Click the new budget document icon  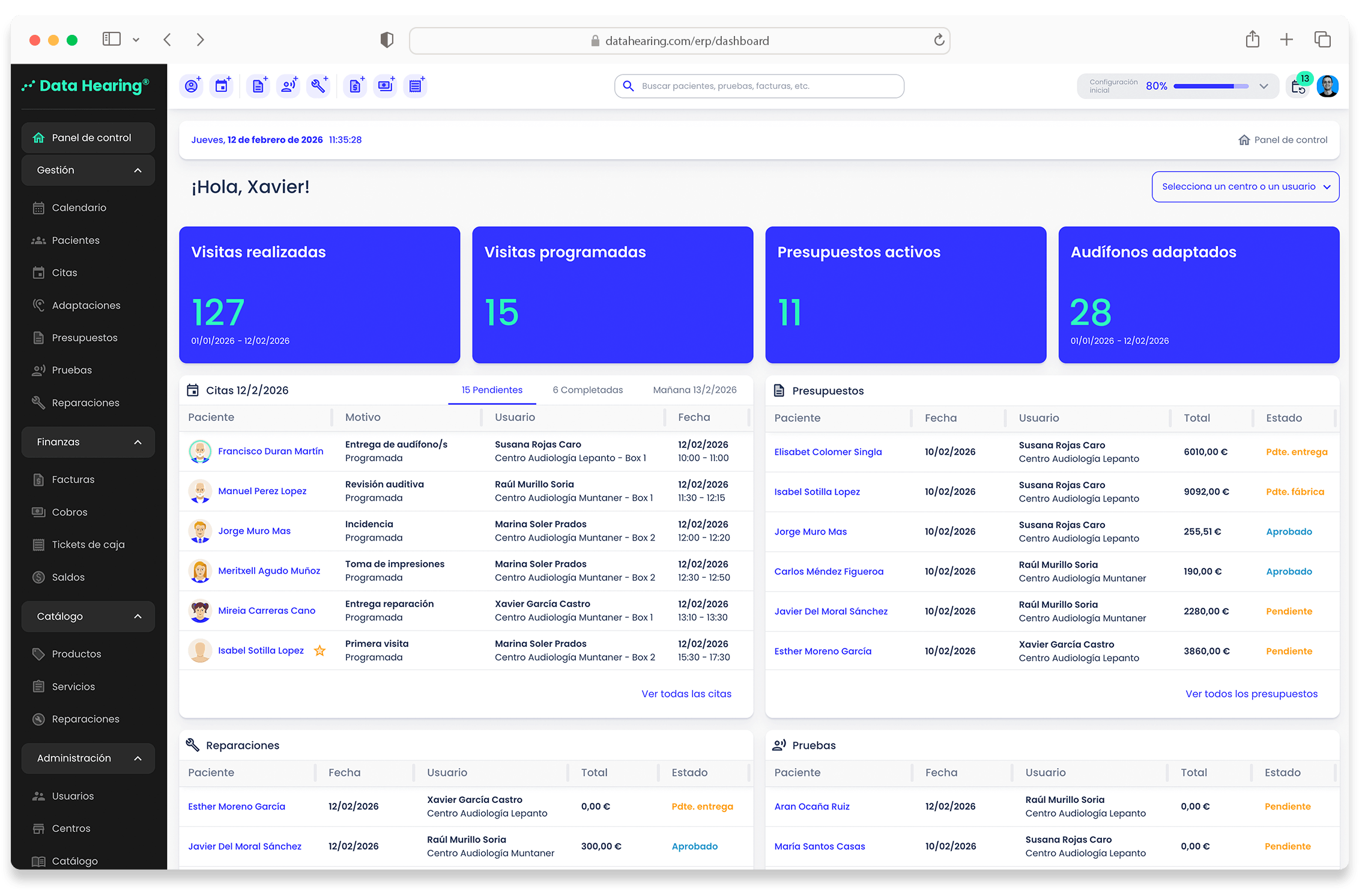point(258,86)
